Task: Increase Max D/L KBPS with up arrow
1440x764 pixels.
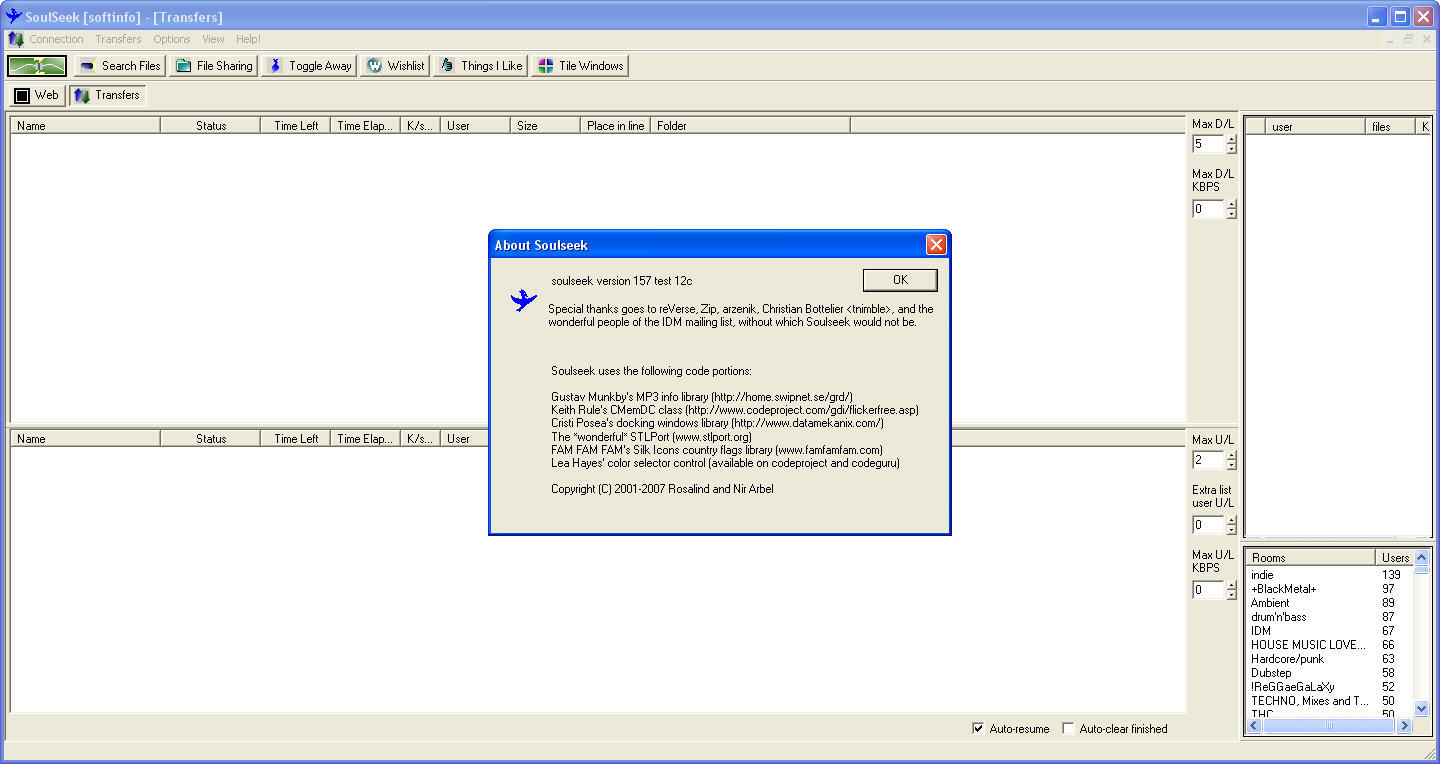Action: (x=1231, y=205)
